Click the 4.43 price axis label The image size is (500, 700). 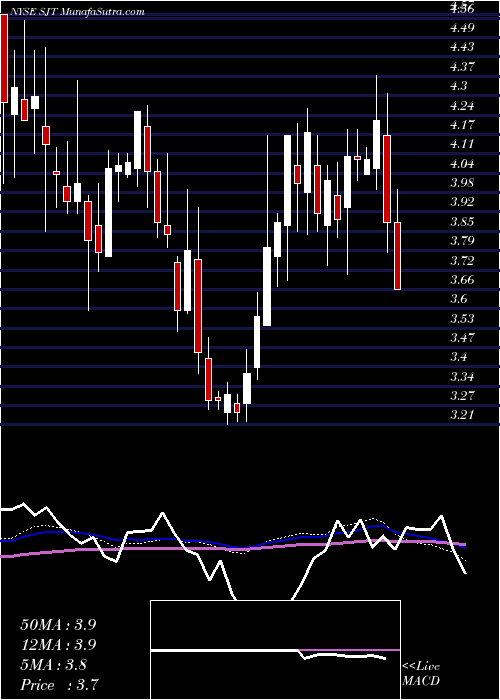tap(462, 47)
